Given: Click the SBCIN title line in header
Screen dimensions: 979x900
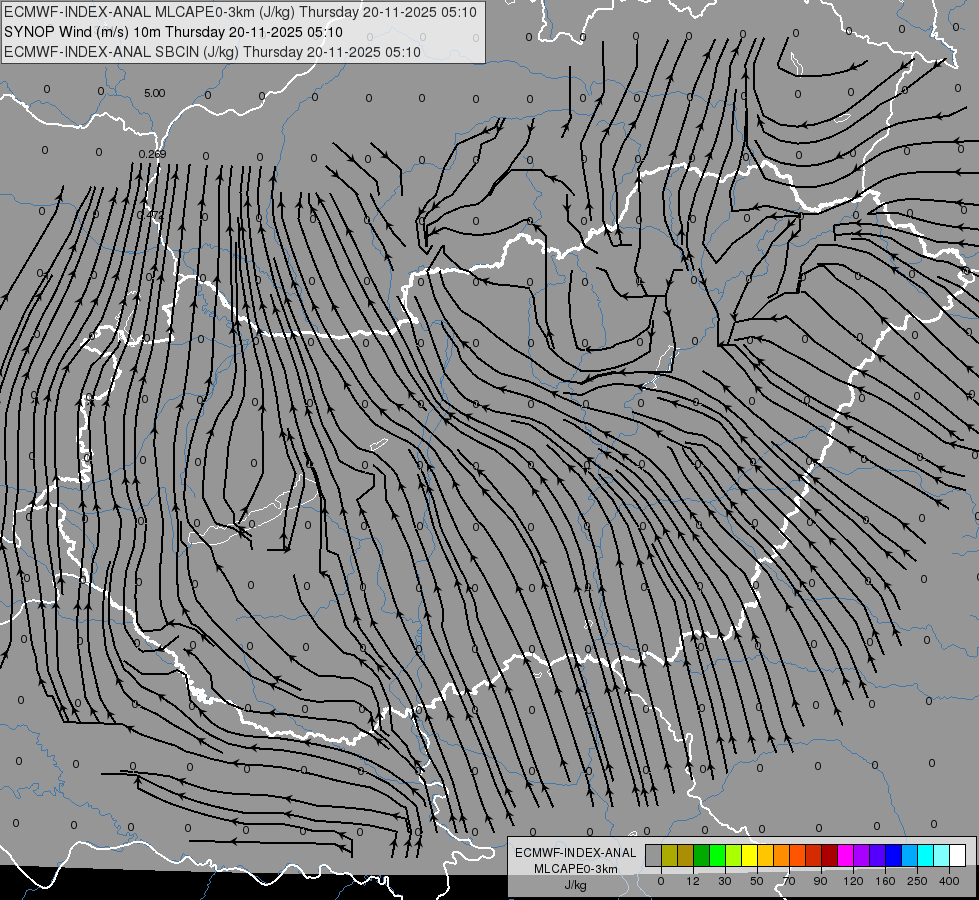Looking at the screenshot, I should (x=212, y=52).
